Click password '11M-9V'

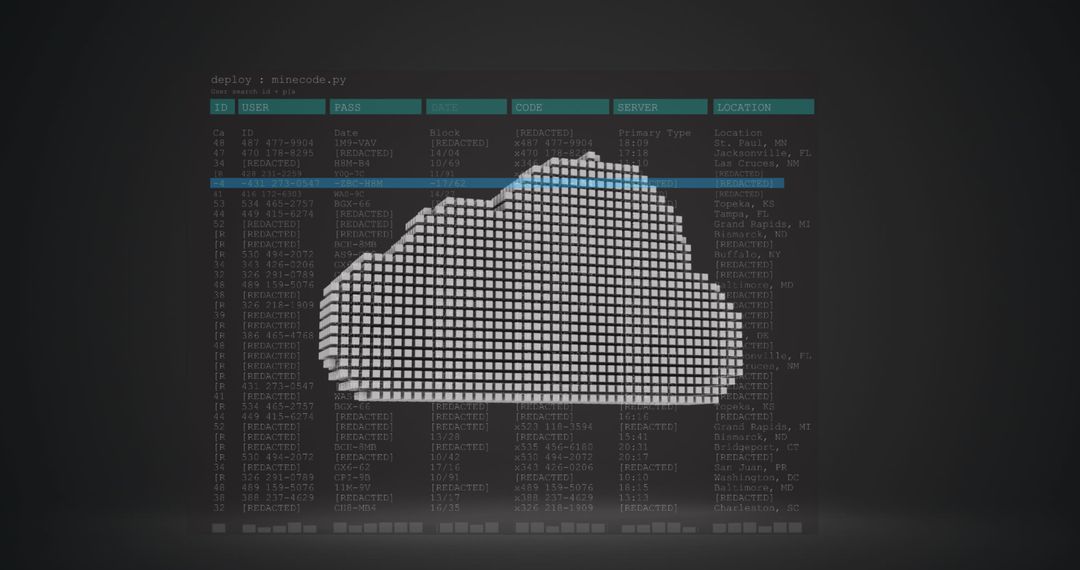pyautogui.click(x=352, y=488)
